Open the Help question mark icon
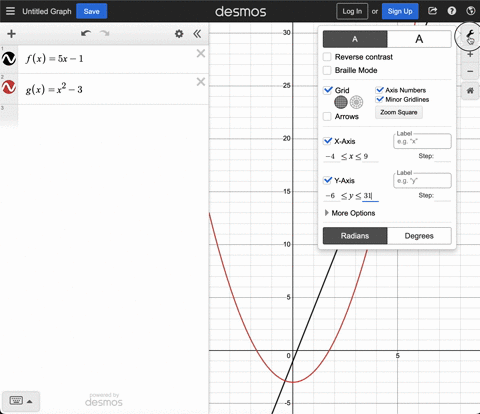Viewport: 480px width, 414px height. click(x=452, y=11)
